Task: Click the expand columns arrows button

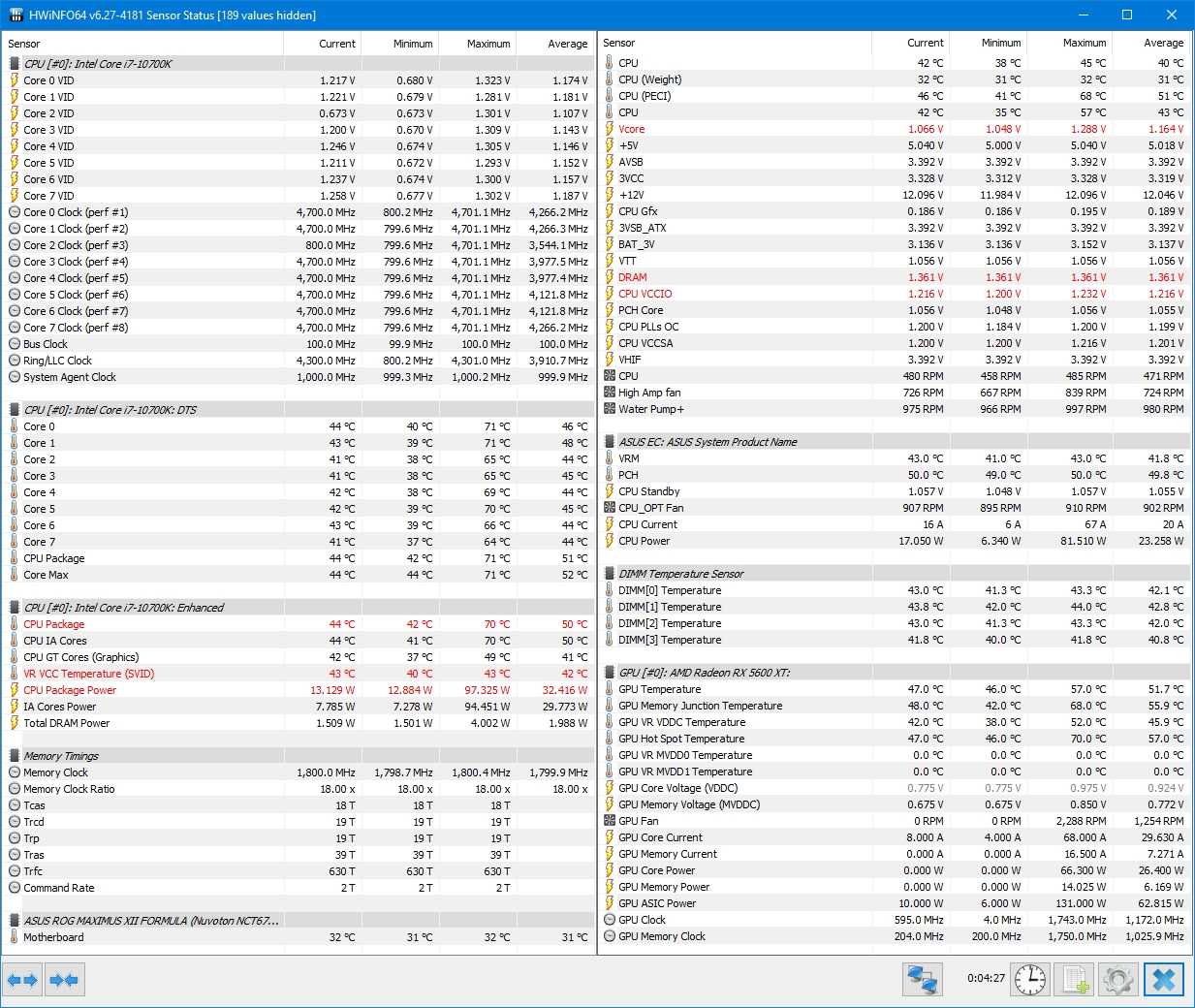Action: (22, 980)
